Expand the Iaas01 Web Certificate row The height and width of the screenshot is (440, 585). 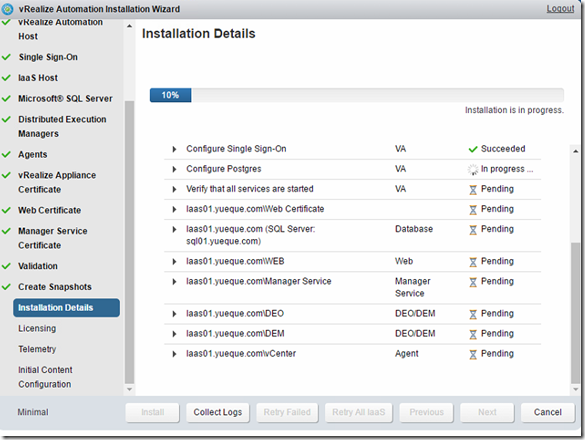pos(174,209)
